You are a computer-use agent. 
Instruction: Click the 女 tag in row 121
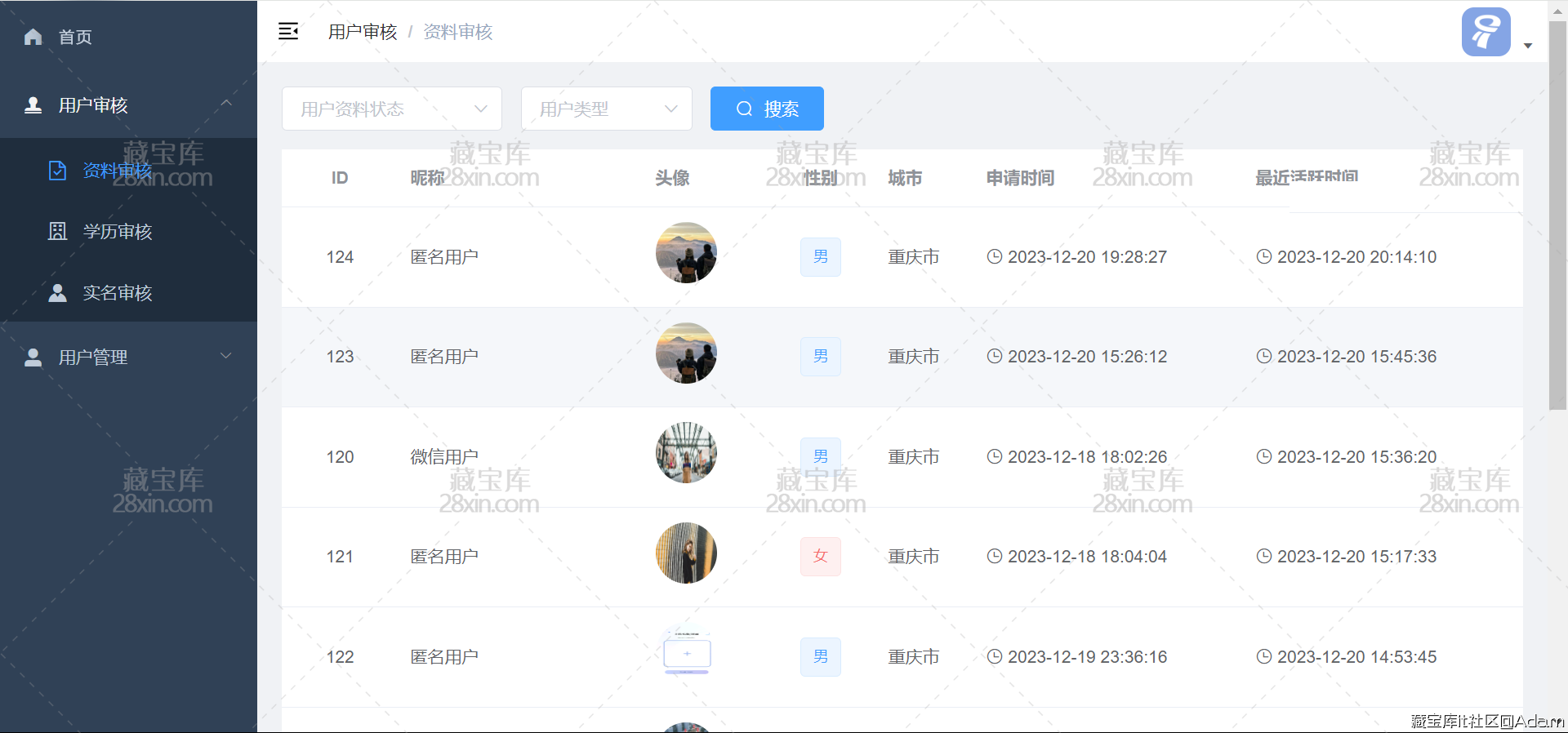821,557
